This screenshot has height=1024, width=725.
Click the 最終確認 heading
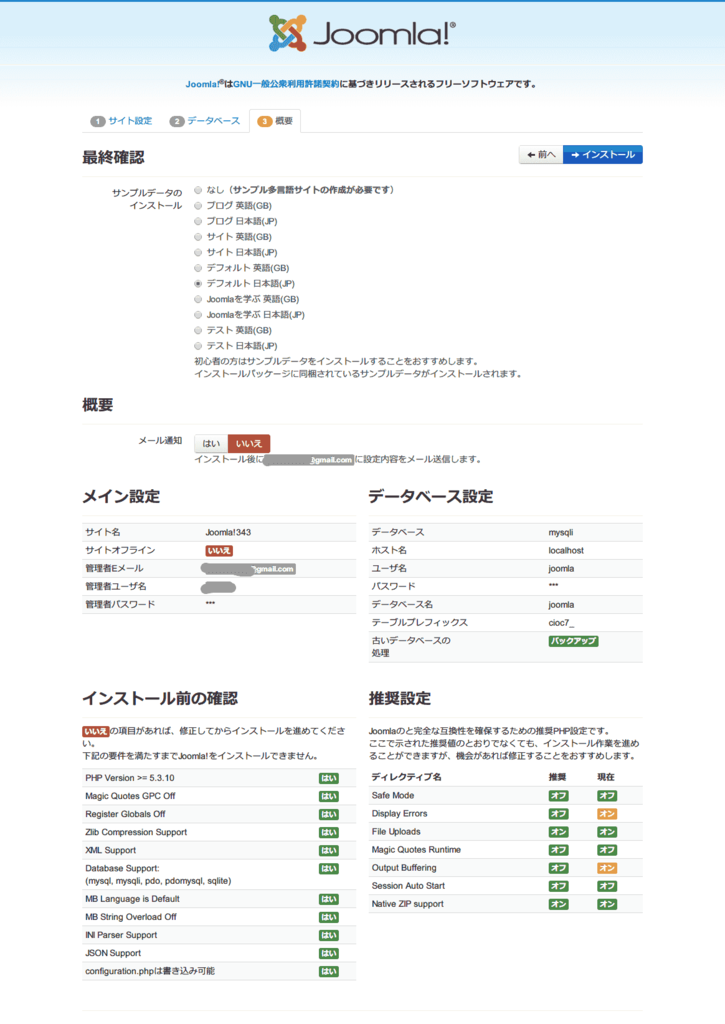click(x=113, y=157)
